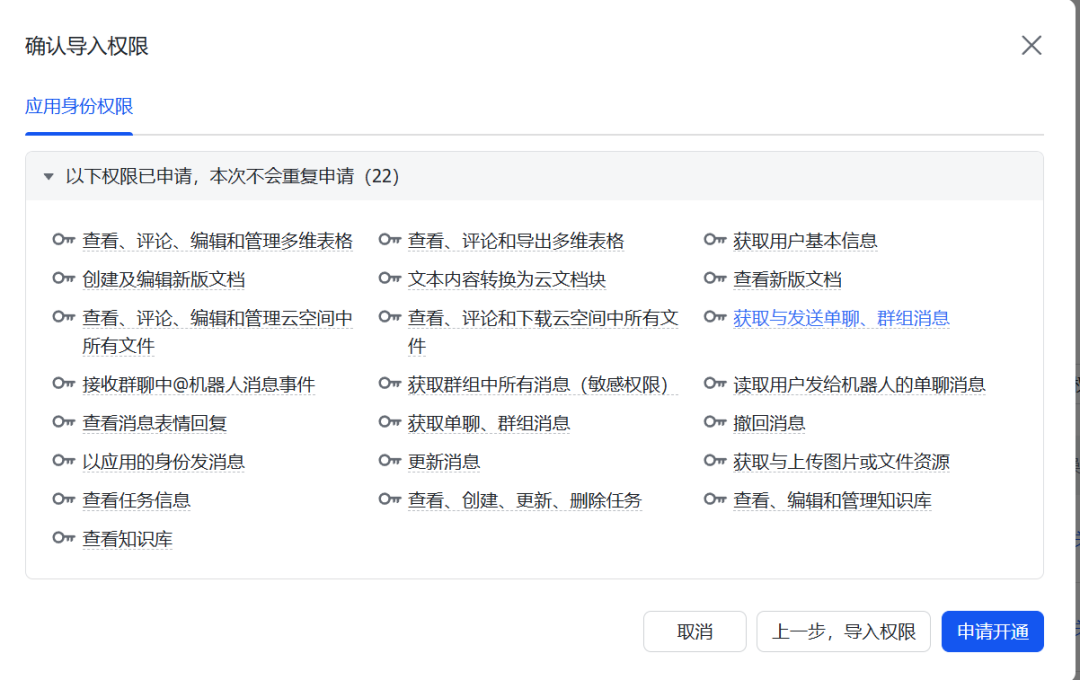Click key icon beside 接收群聊中@机器人消息事件
Screen dimensions: 1080x680
tap(63, 383)
